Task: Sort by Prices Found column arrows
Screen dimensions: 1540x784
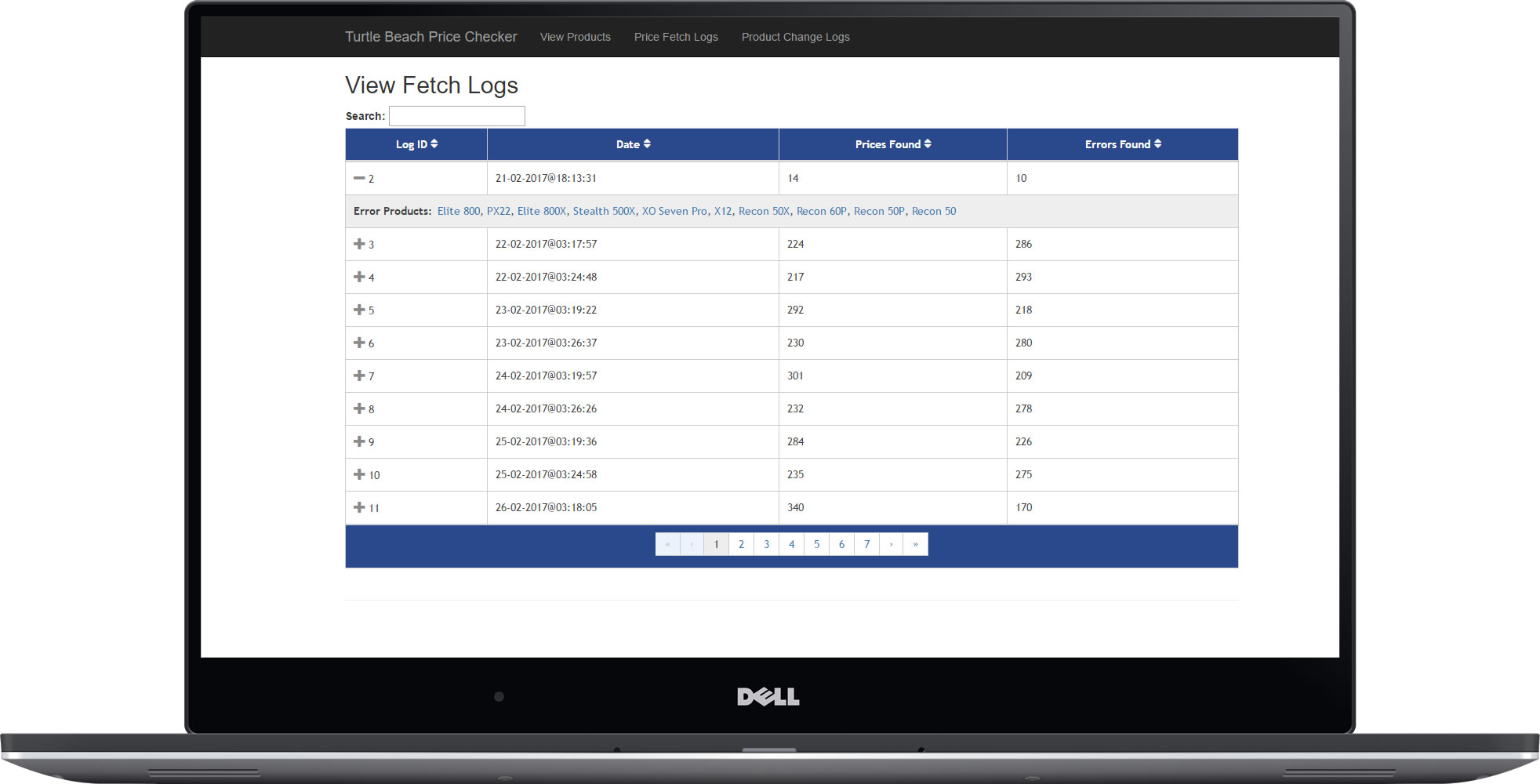Action: click(928, 144)
